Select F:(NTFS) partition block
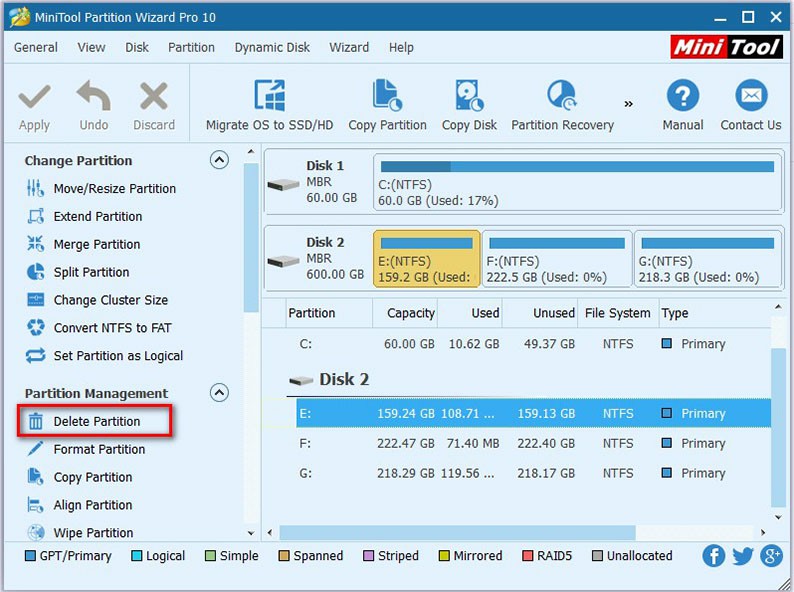 click(557, 259)
